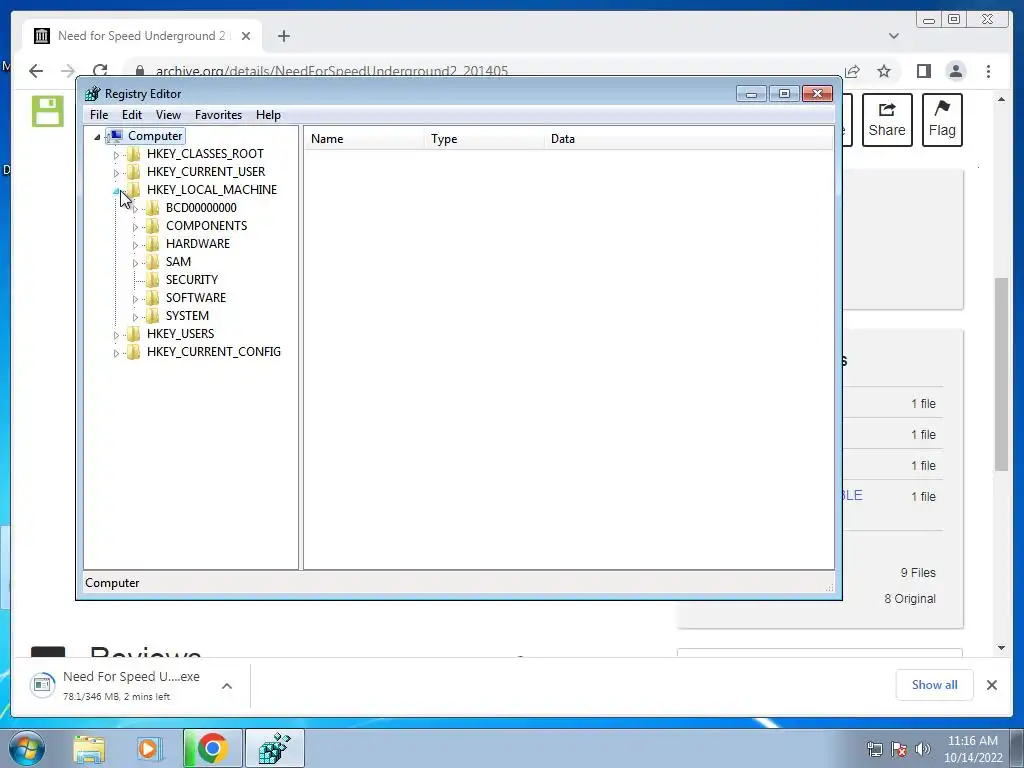Expand SAM subkey arrow
The height and width of the screenshot is (768, 1024).
tap(135, 263)
